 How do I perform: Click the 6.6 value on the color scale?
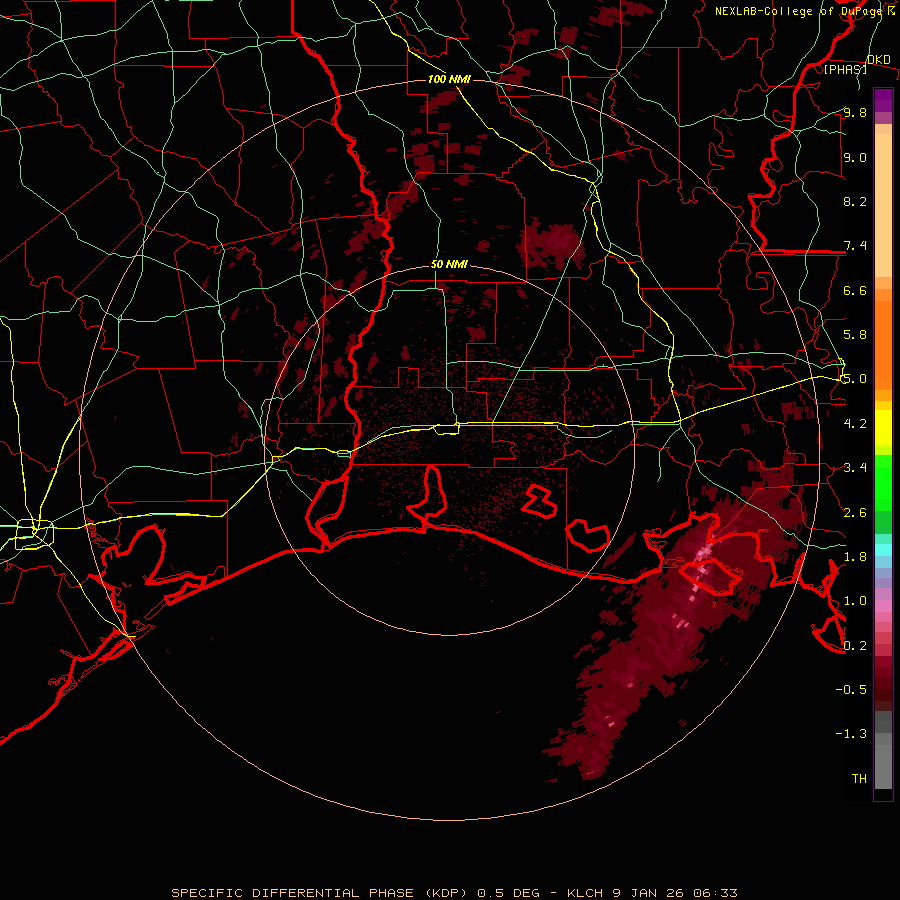tap(855, 290)
